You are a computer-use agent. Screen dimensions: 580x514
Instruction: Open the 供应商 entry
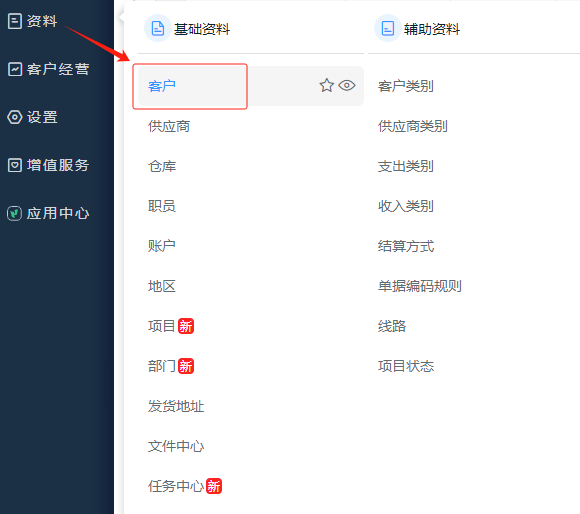169,126
